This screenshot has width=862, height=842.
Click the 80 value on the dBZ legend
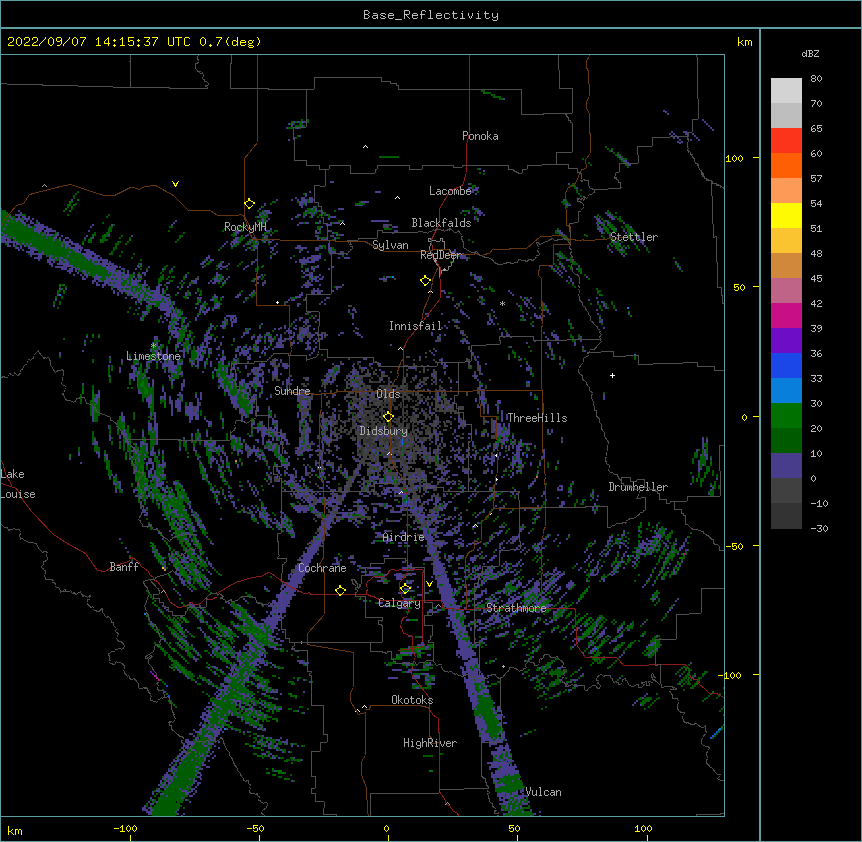pyautogui.click(x=816, y=79)
